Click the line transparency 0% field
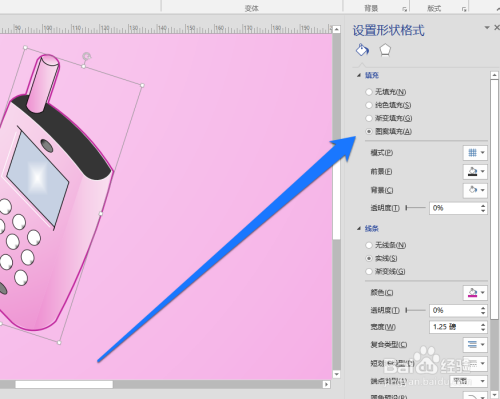Viewport: 500px width, 399px height. pos(455,310)
